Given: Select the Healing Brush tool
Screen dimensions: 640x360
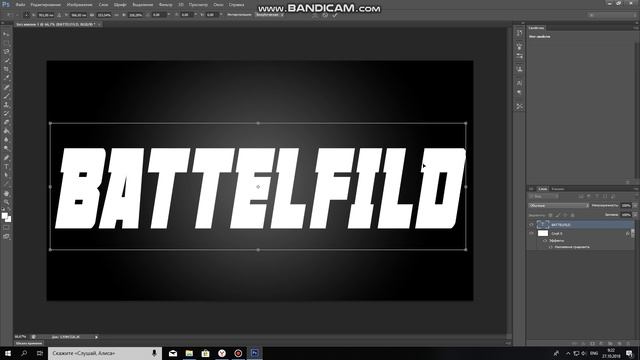Looking at the screenshot, I should point(6,87).
